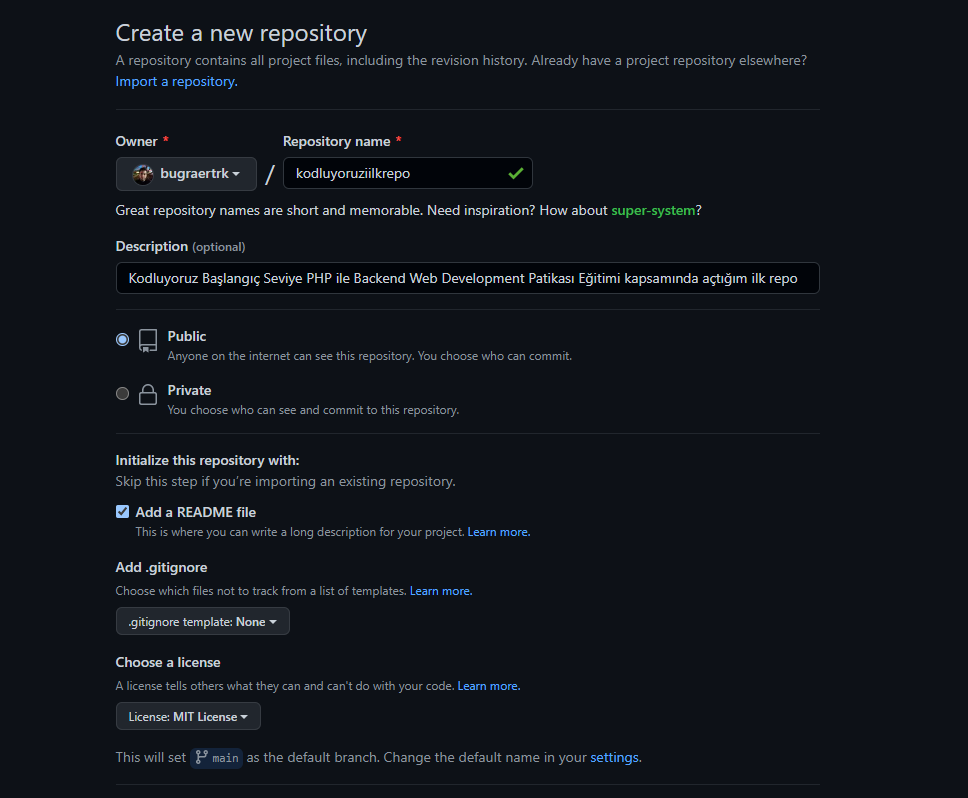Viewport: 968px width, 798px height.
Task: Focus the Repository name input field
Action: pos(407,173)
